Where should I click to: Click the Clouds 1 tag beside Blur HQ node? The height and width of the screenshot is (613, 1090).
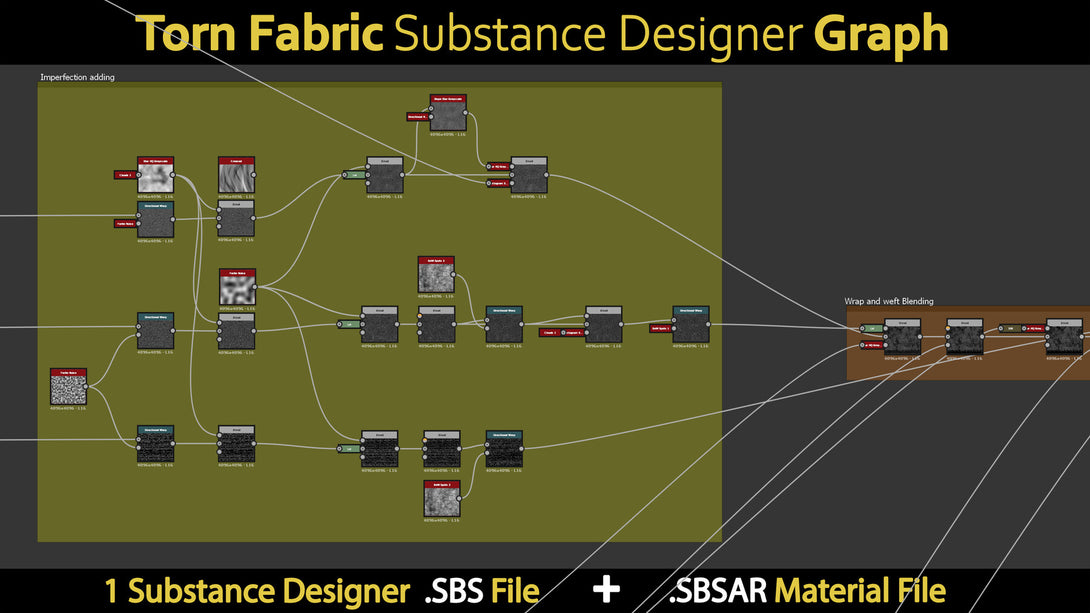point(124,174)
